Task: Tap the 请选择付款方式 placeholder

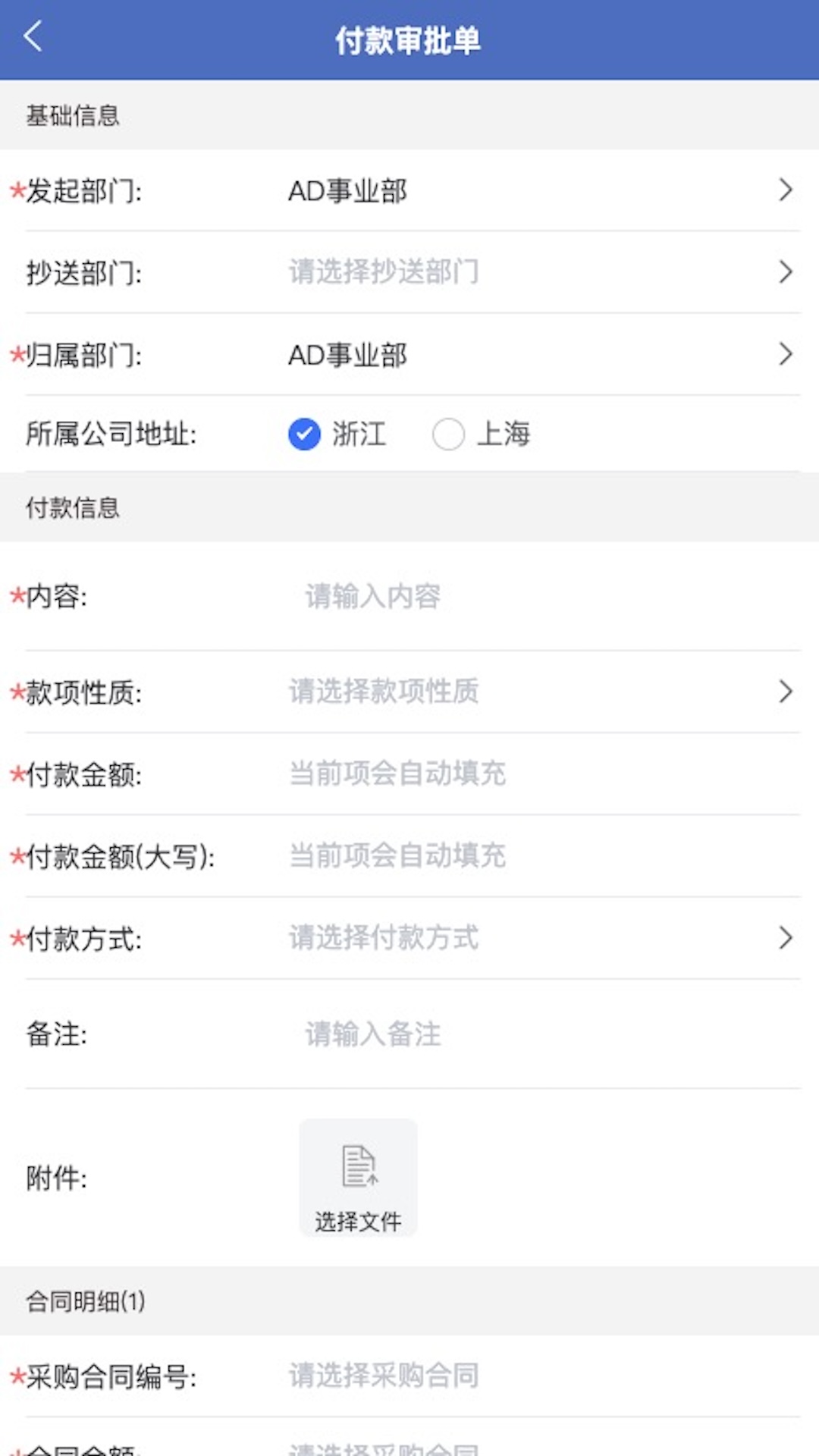Action: pos(384,938)
